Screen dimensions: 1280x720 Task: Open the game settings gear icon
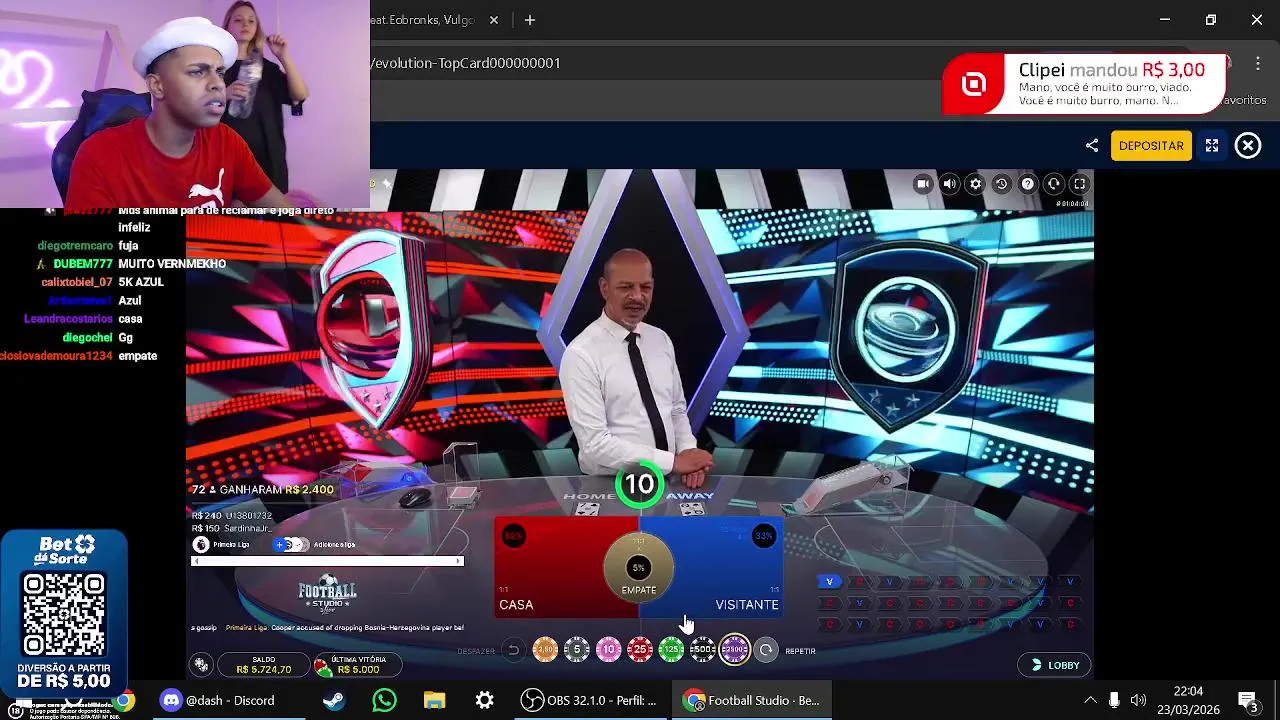coord(975,184)
